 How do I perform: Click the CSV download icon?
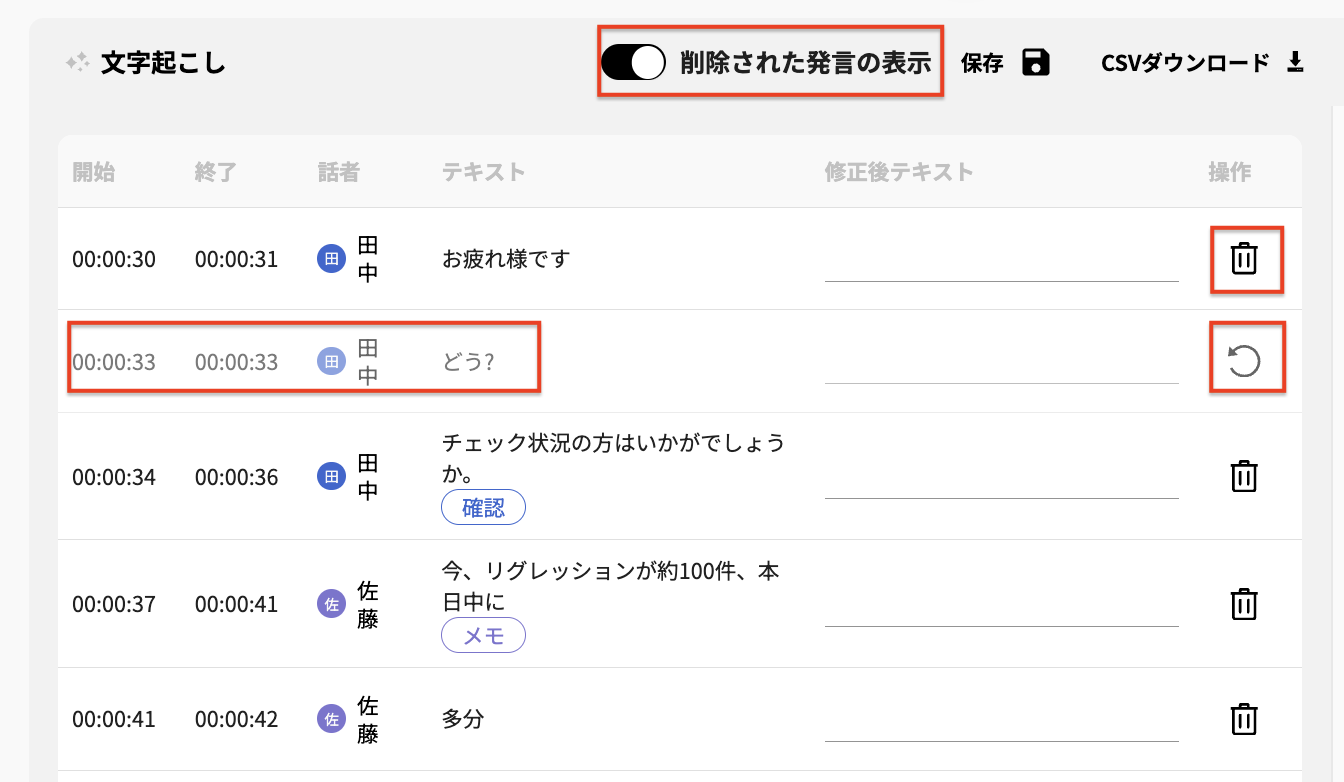[x=1297, y=61]
